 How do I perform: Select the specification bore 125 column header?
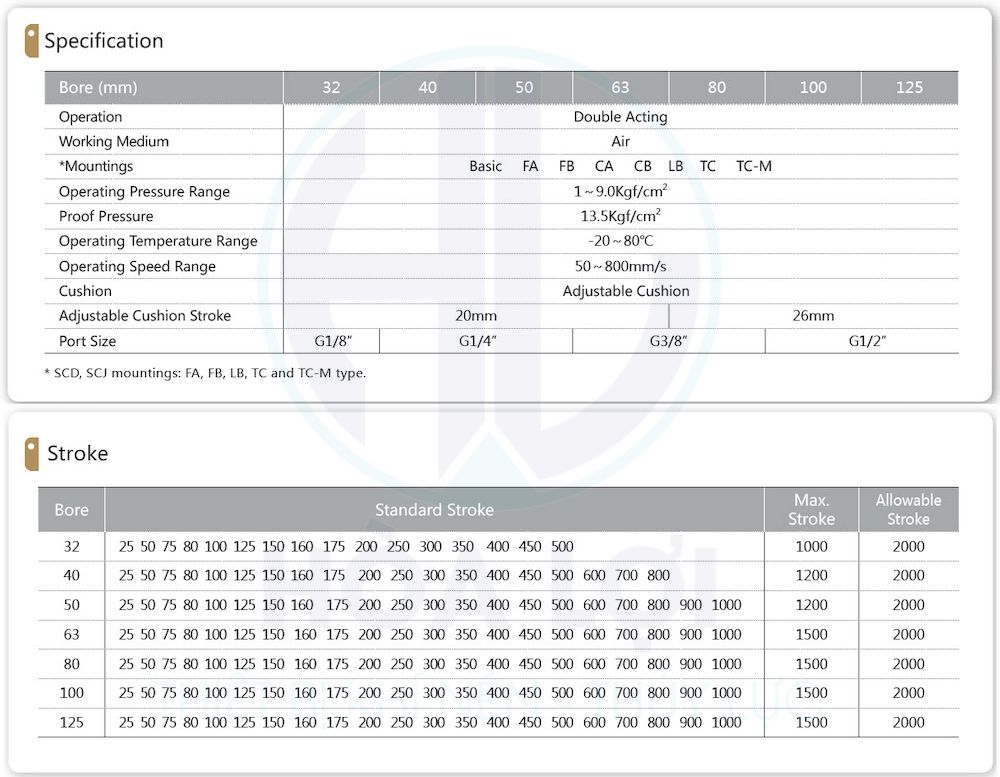(909, 87)
